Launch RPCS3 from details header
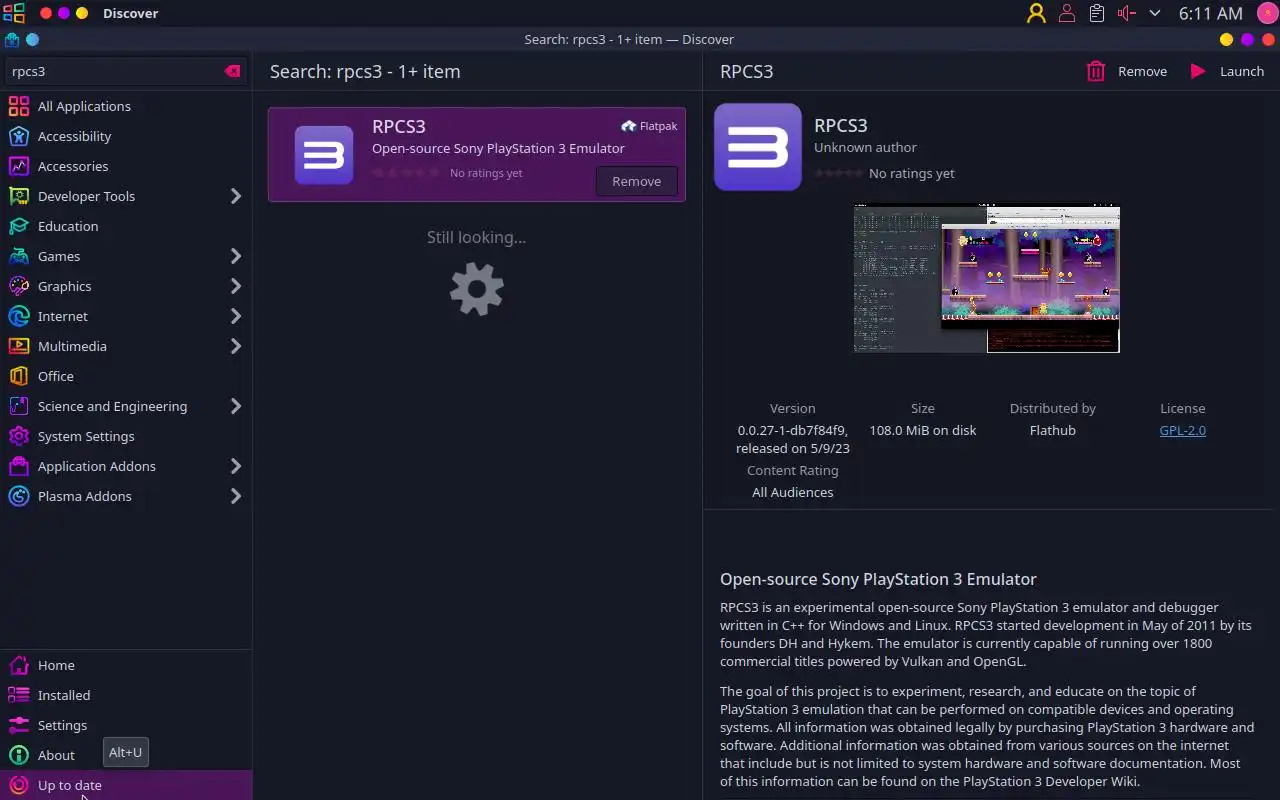The height and width of the screenshot is (800, 1280). coord(1227,71)
